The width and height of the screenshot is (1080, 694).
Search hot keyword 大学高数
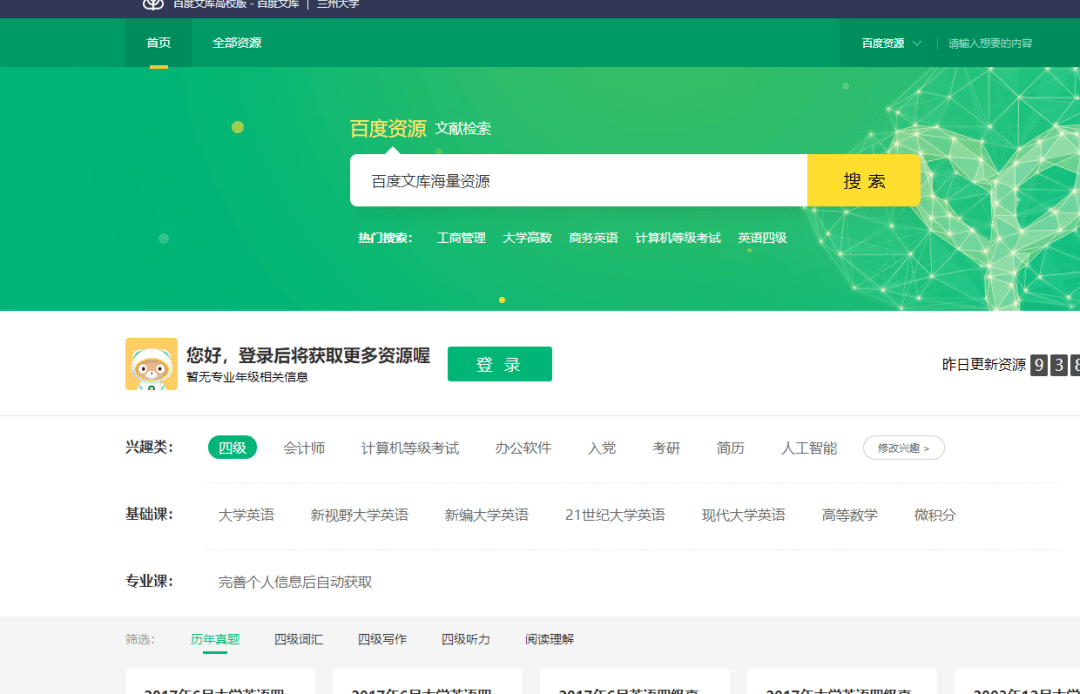pos(527,238)
